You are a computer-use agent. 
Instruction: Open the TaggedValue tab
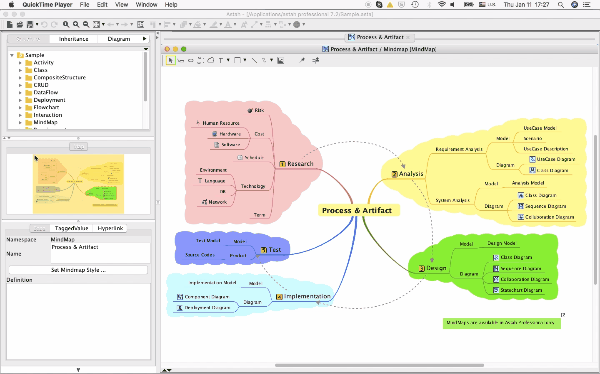tap(72, 228)
